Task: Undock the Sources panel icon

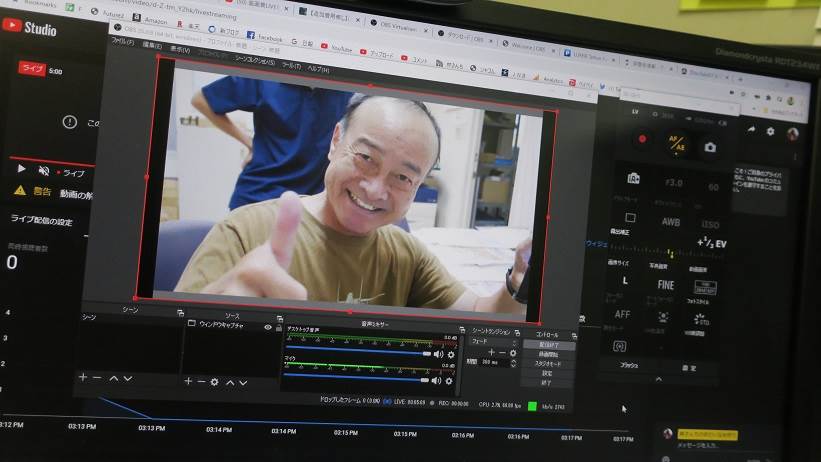Action: coord(280,318)
